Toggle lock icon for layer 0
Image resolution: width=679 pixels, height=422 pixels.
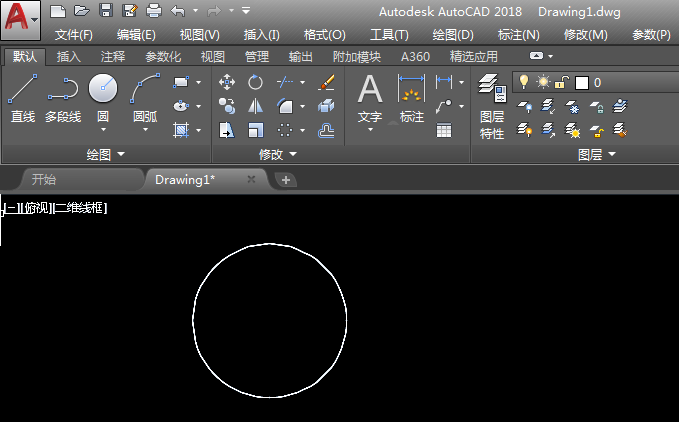(x=562, y=82)
